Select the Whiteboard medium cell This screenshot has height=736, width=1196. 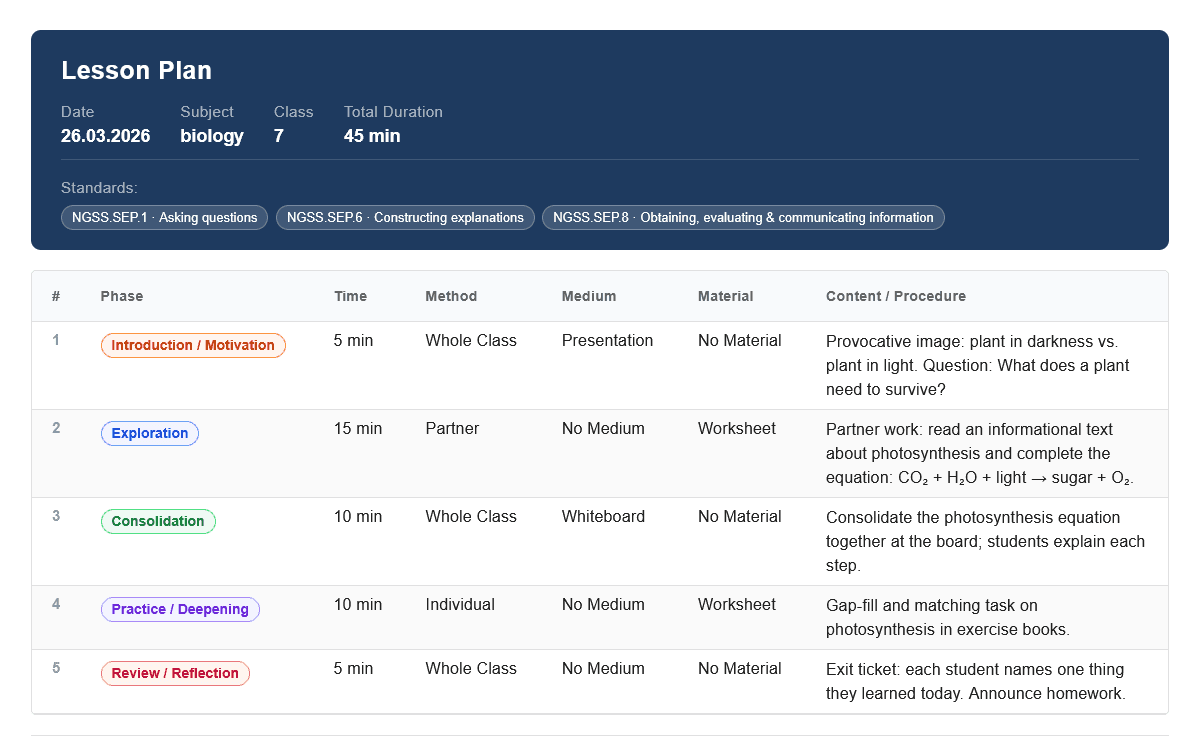coord(603,516)
